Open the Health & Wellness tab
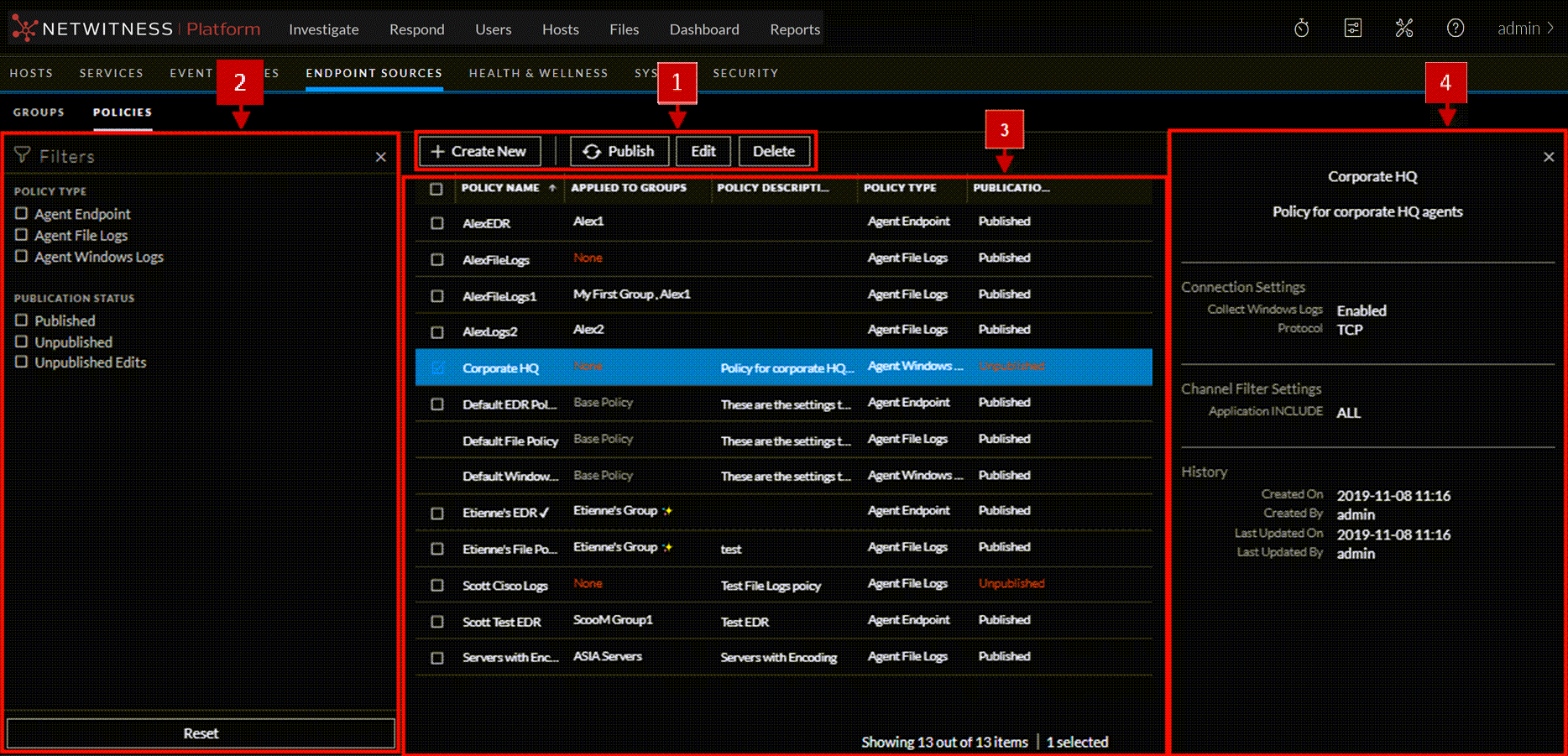This screenshot has width=1568, height=756. [x=538, y=73]
